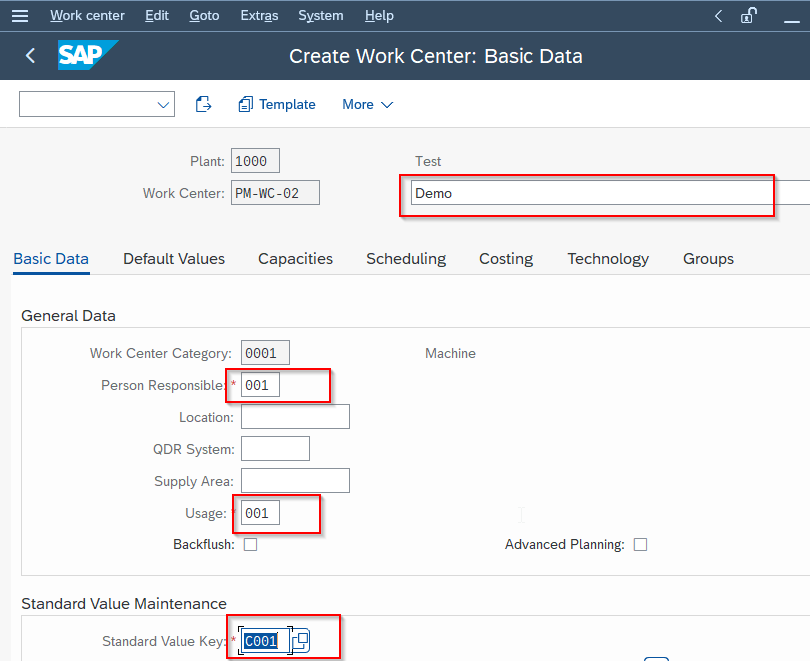This screenshot has height=661, width=810.
Task: Click the back arrow in the top menu bar
Action: 718,15
